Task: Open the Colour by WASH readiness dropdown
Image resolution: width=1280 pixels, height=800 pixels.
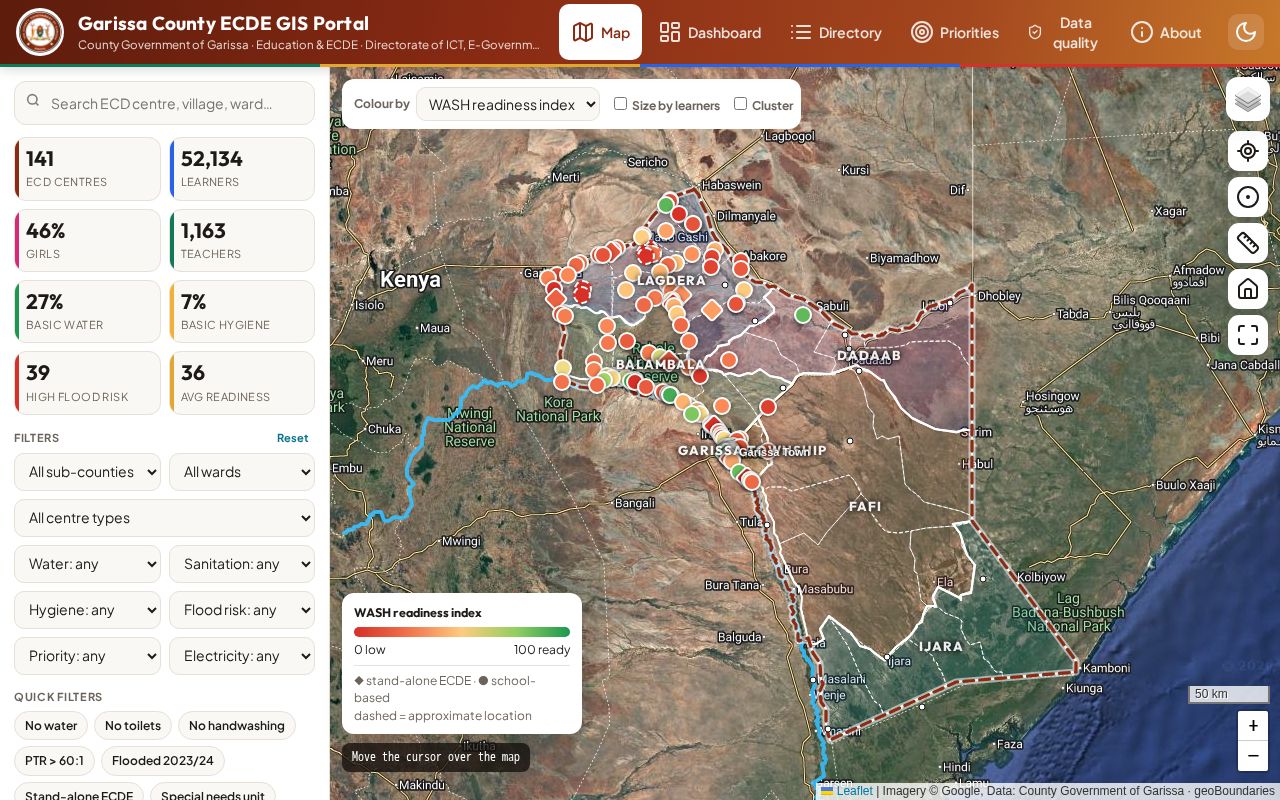Action: [508, 104]
